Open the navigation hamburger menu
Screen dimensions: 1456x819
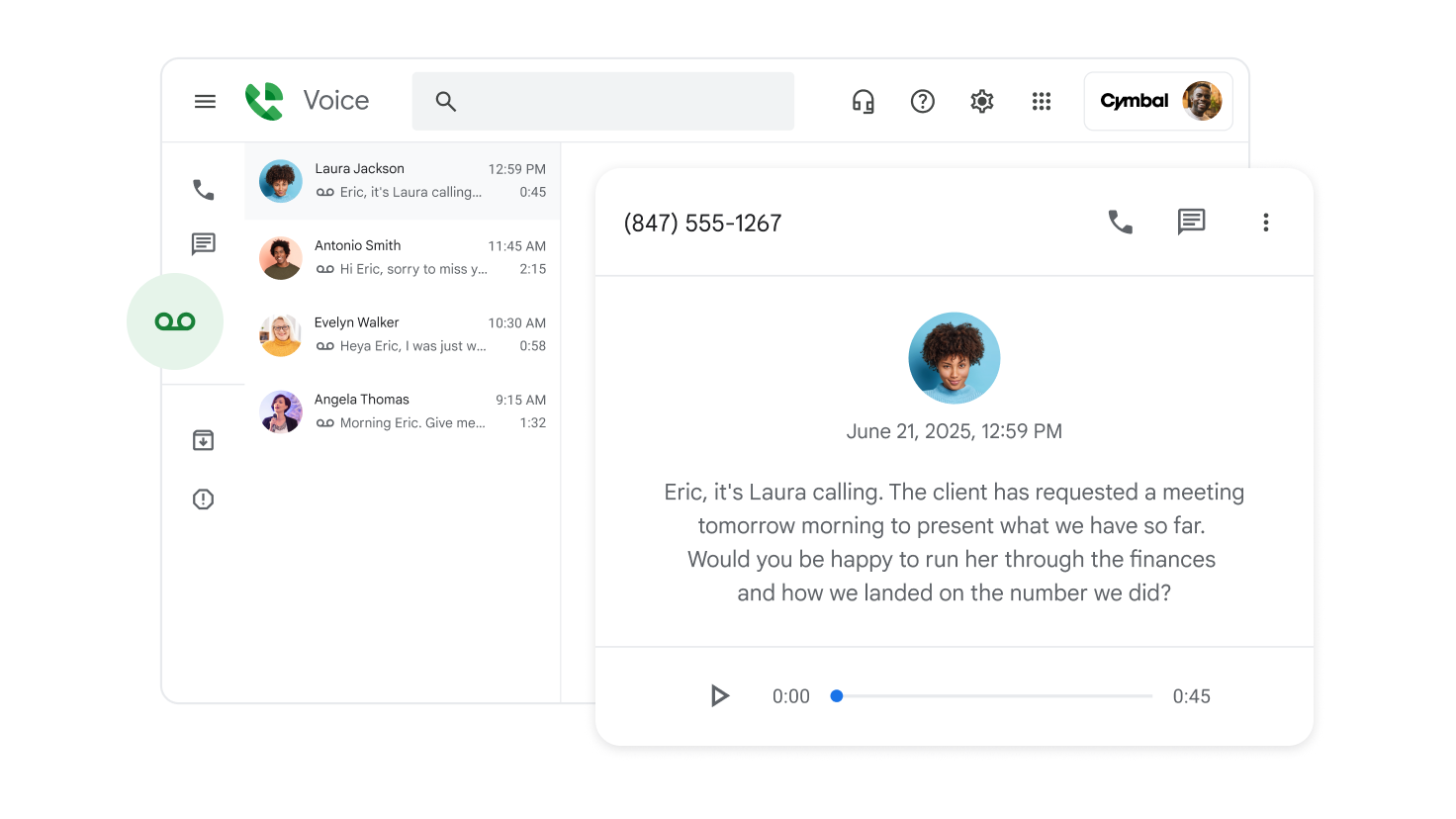pyautogui.click(x=205, y=100)
